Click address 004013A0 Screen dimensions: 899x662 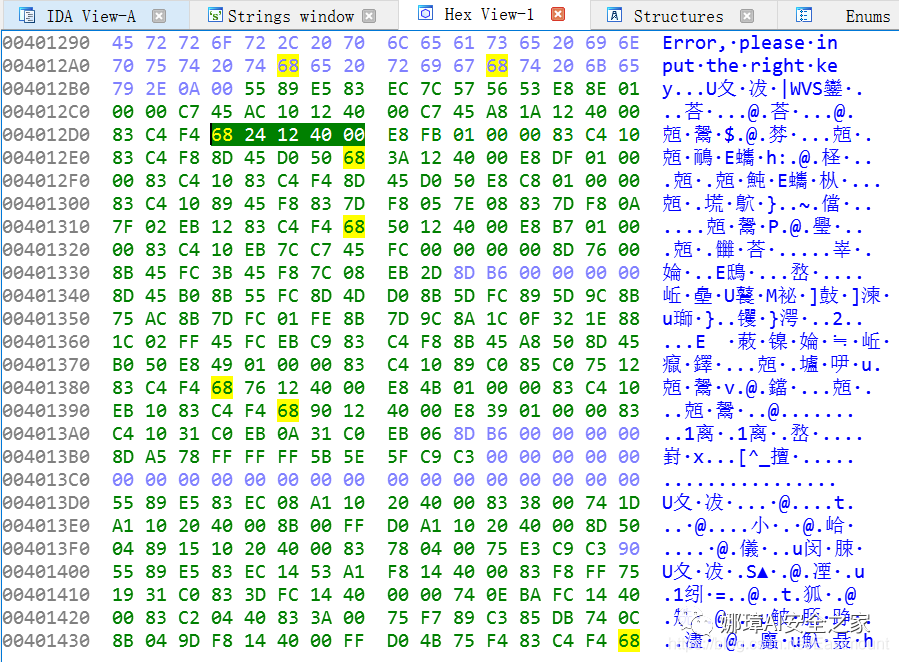click(x=46, y=433)
